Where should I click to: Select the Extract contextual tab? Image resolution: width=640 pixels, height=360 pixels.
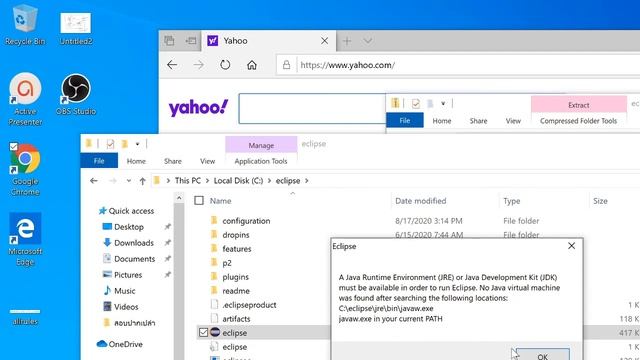(x=579, y=105)
